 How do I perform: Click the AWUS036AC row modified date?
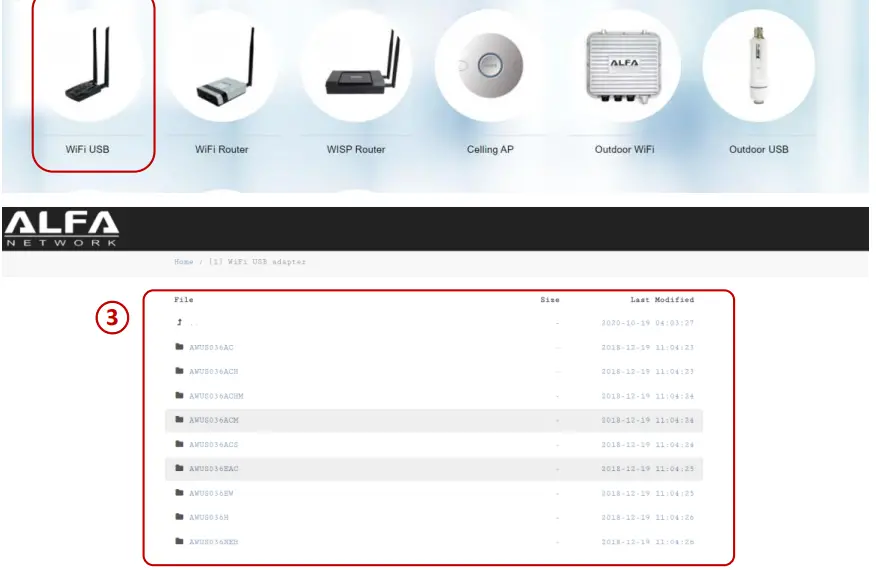[648, 348]
